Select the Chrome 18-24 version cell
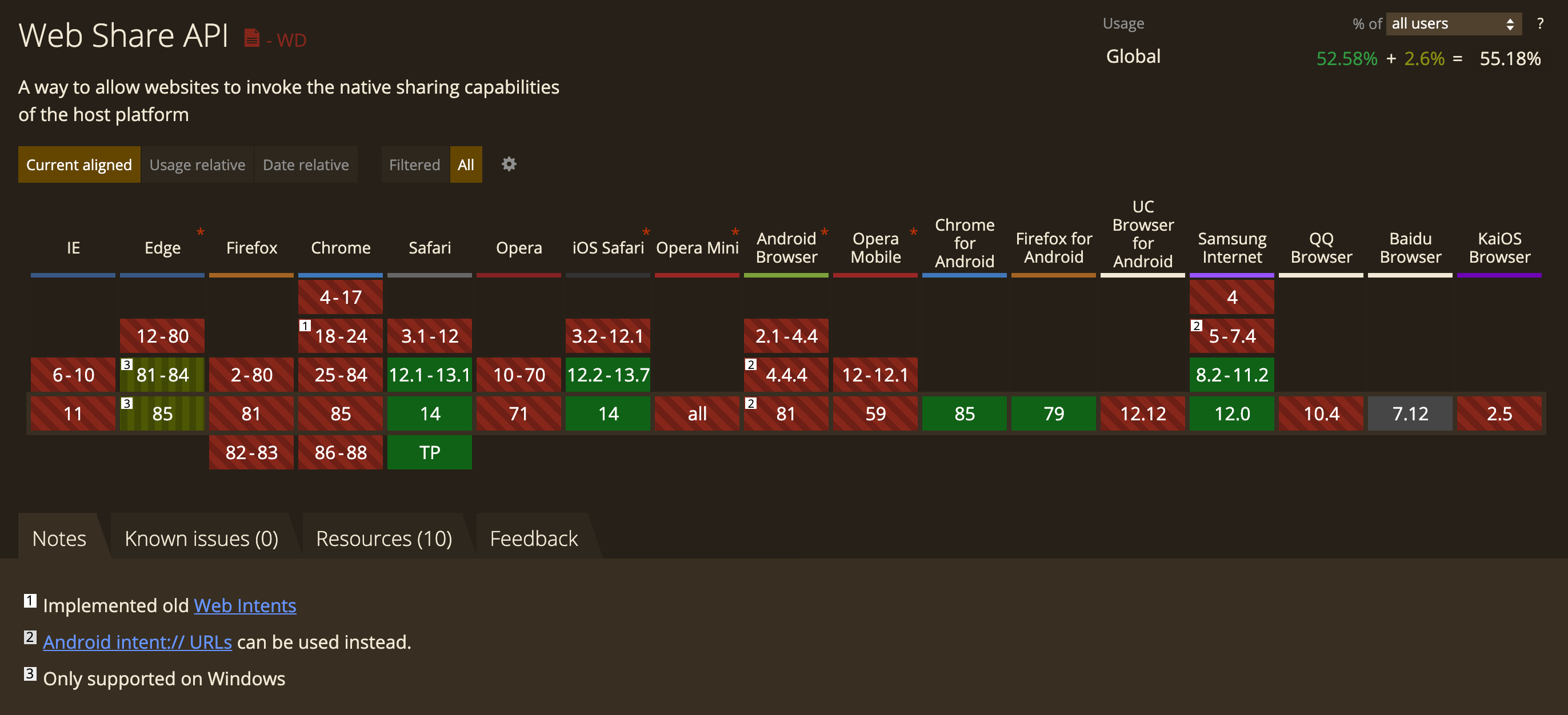Screen dimensions: 1568x715 point(340,336)
